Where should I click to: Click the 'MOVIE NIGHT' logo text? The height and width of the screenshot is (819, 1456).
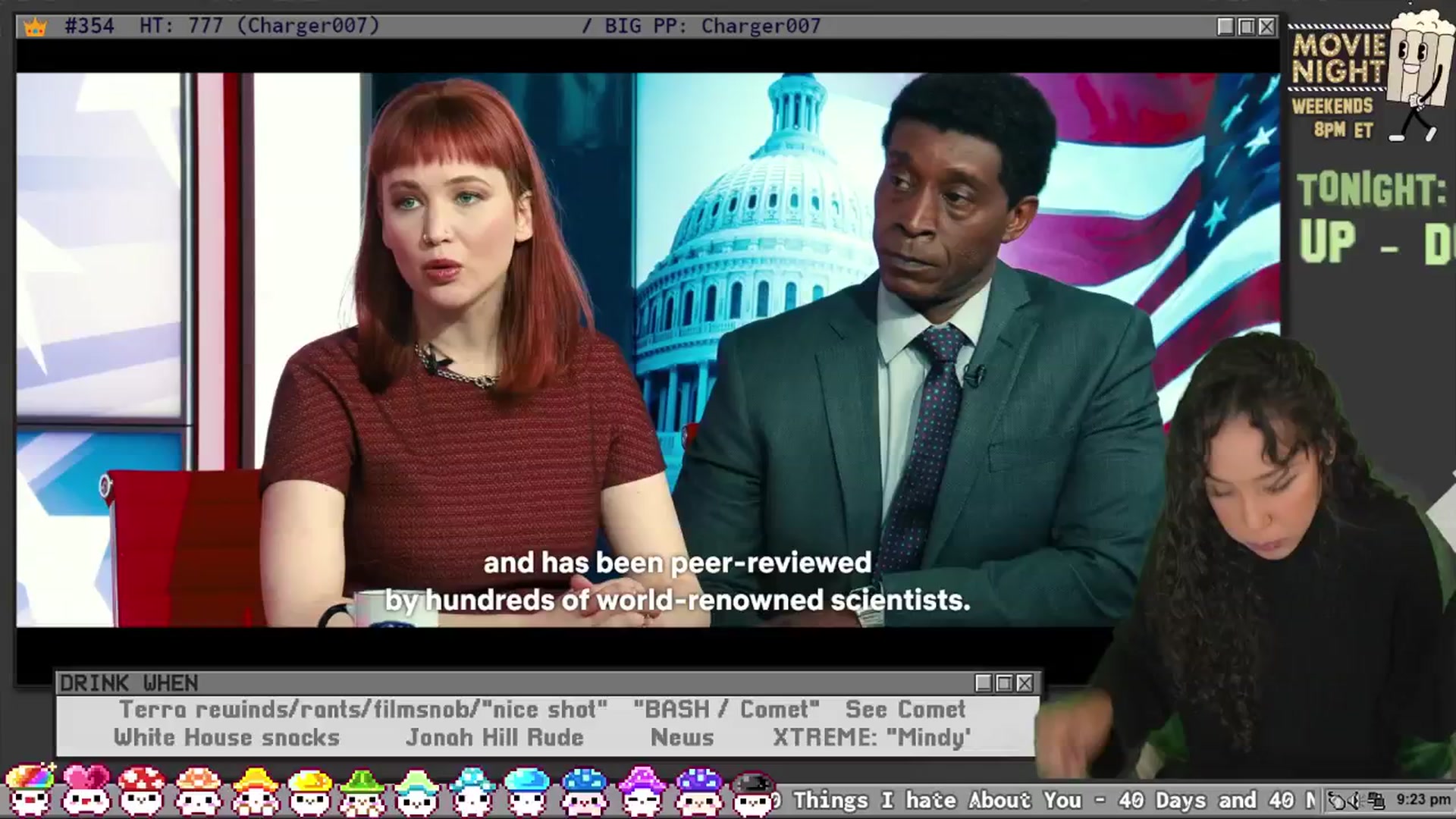point(1339,58)
